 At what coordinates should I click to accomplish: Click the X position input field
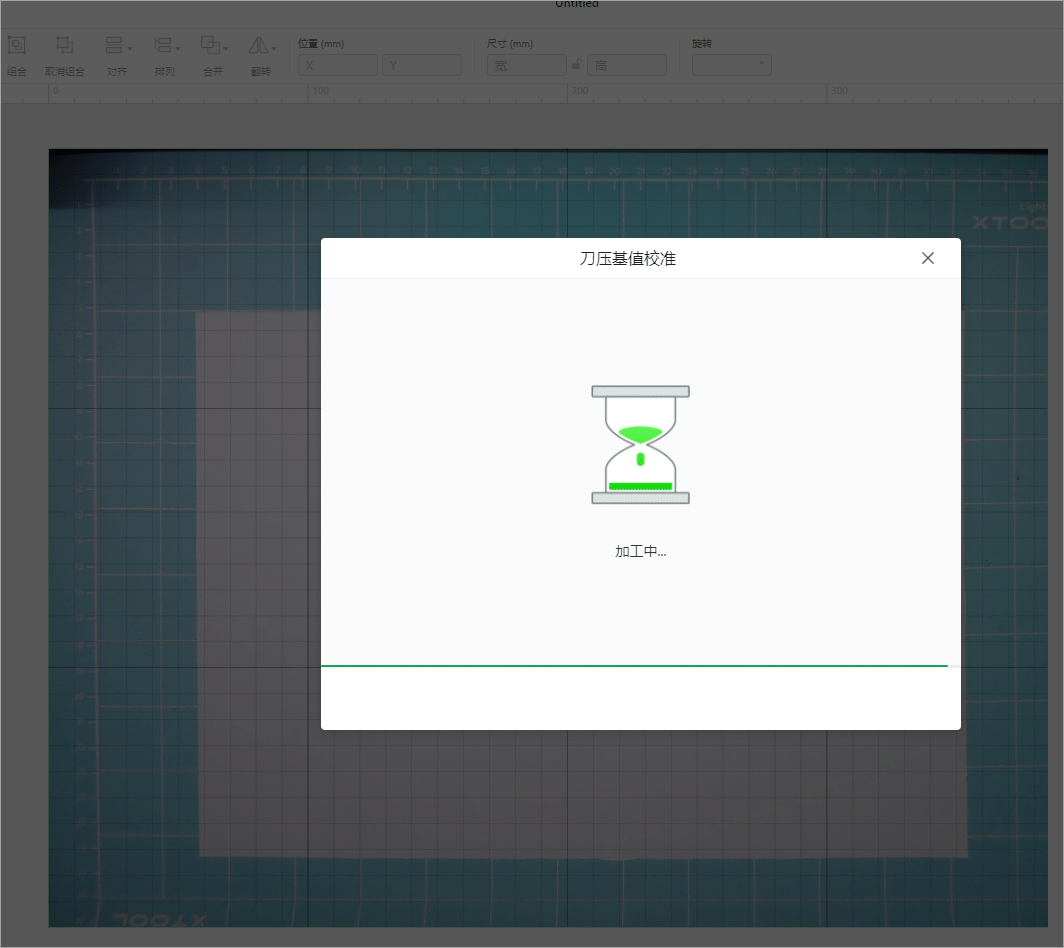pyautogui.click(x=338, y=65)
